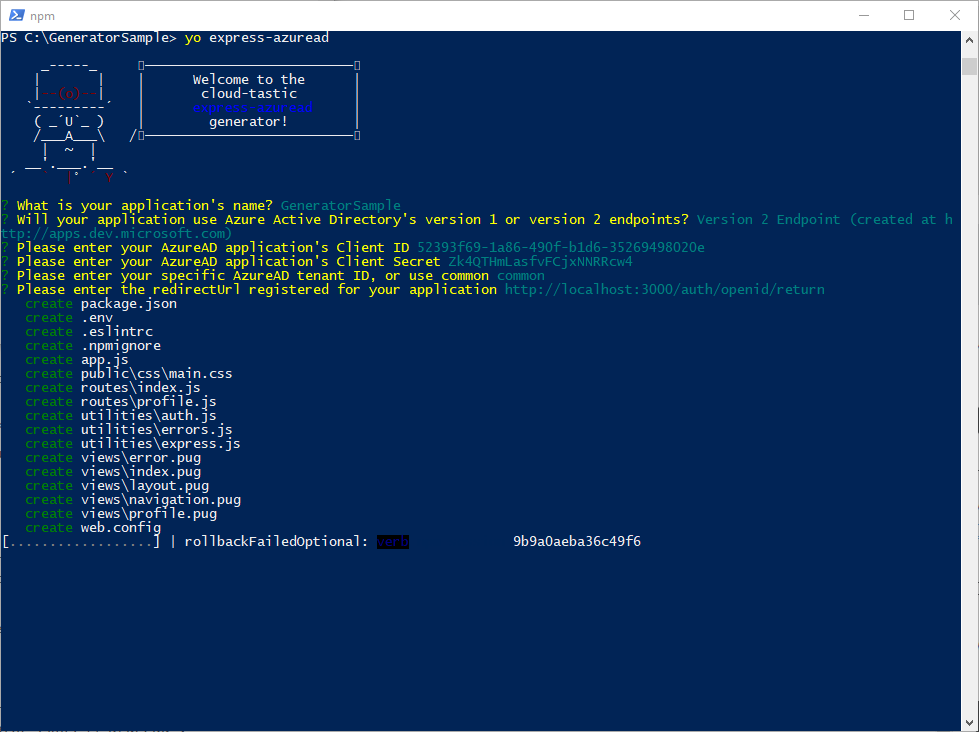The image size is (979, 732).
Task: Click the Client Secret value "Zk4QTHmLasfvFCjxNNRRcw4"
Action: coord(540,262)
